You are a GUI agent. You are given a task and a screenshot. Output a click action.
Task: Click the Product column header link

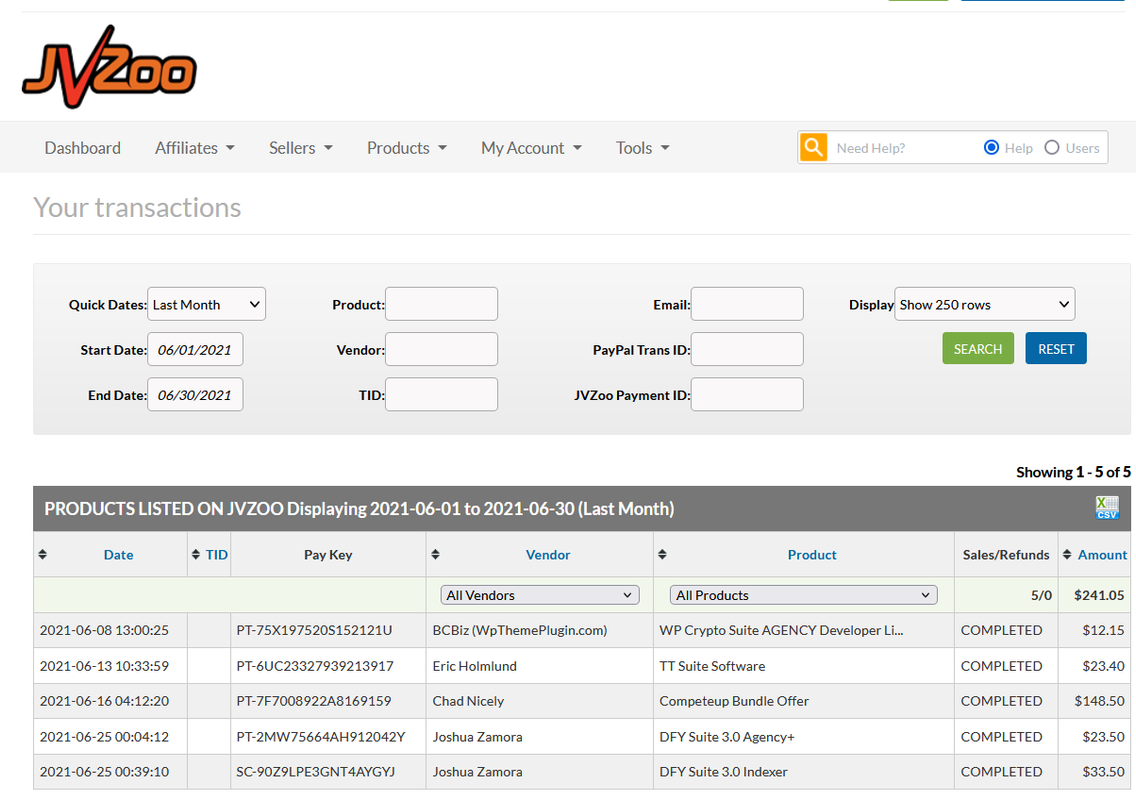point(811,554)
